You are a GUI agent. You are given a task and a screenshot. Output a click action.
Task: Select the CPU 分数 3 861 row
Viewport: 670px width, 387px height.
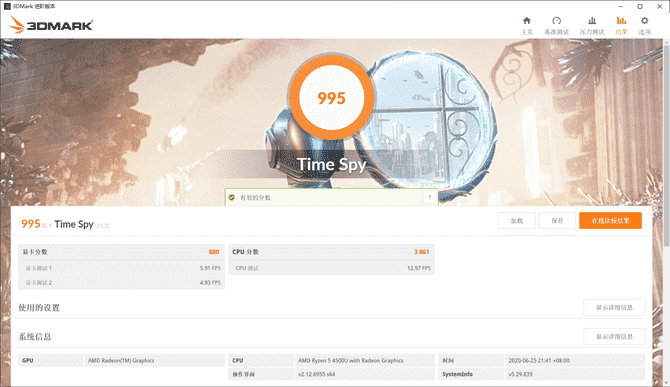point(332,252)
